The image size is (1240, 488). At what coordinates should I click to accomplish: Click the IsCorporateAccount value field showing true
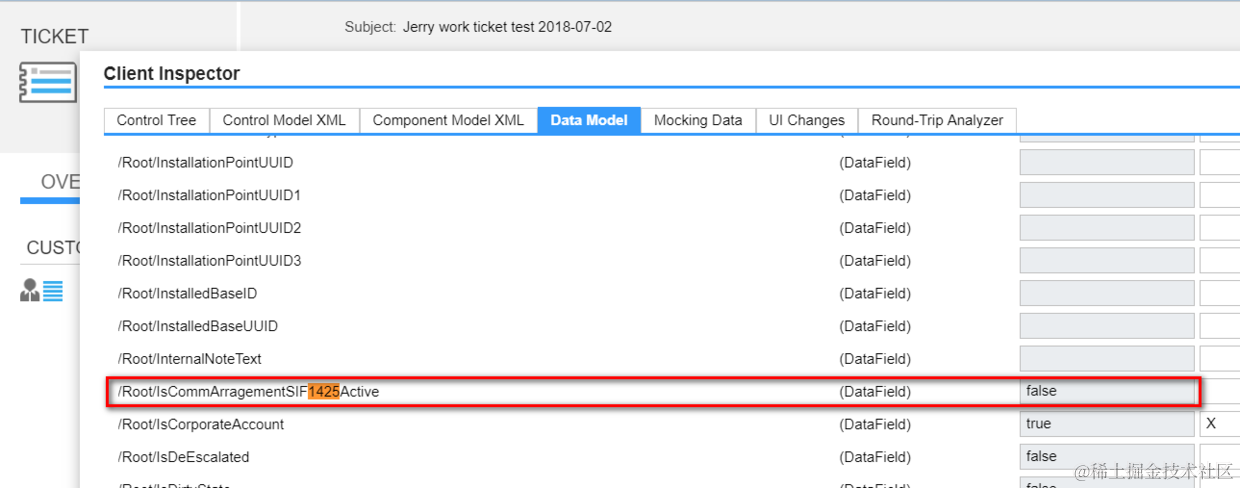pos(1107,424)
